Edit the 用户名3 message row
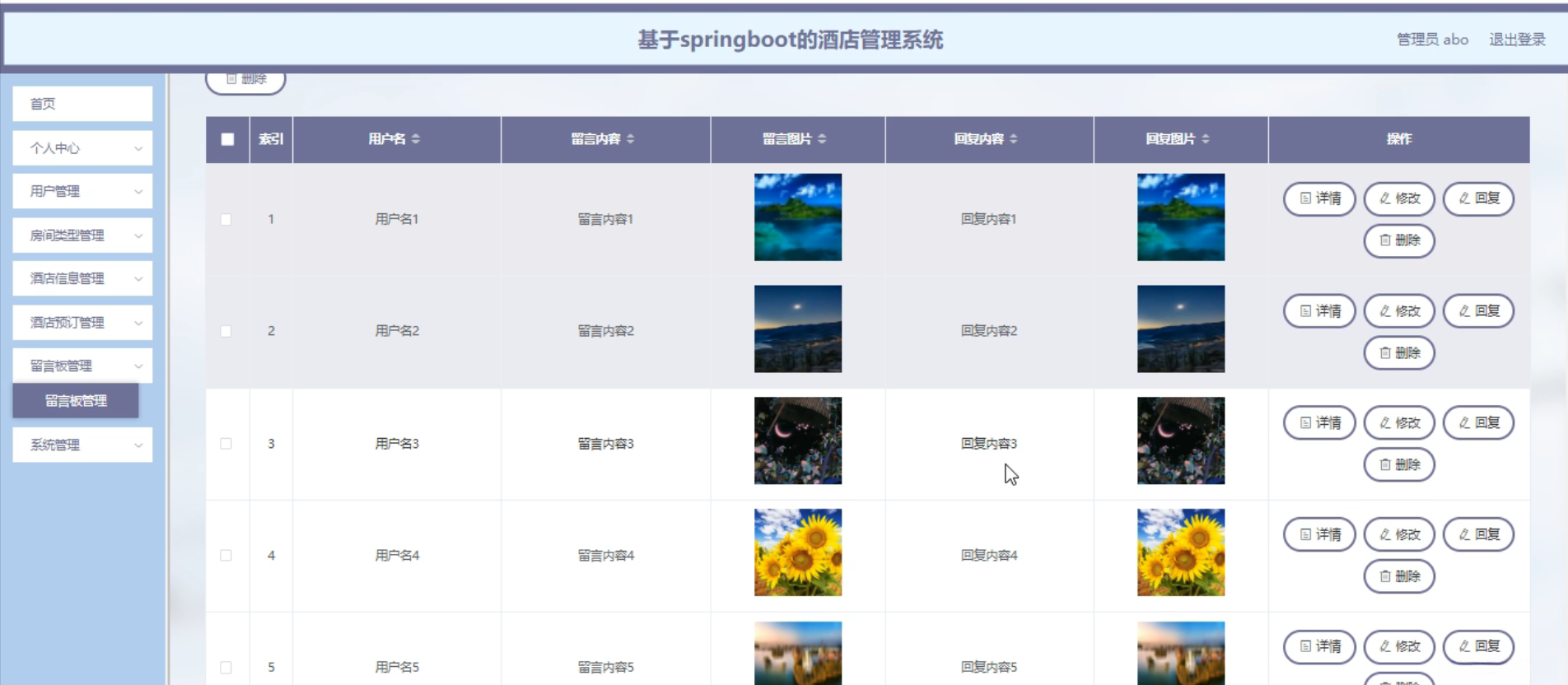 pos(1399,423)
